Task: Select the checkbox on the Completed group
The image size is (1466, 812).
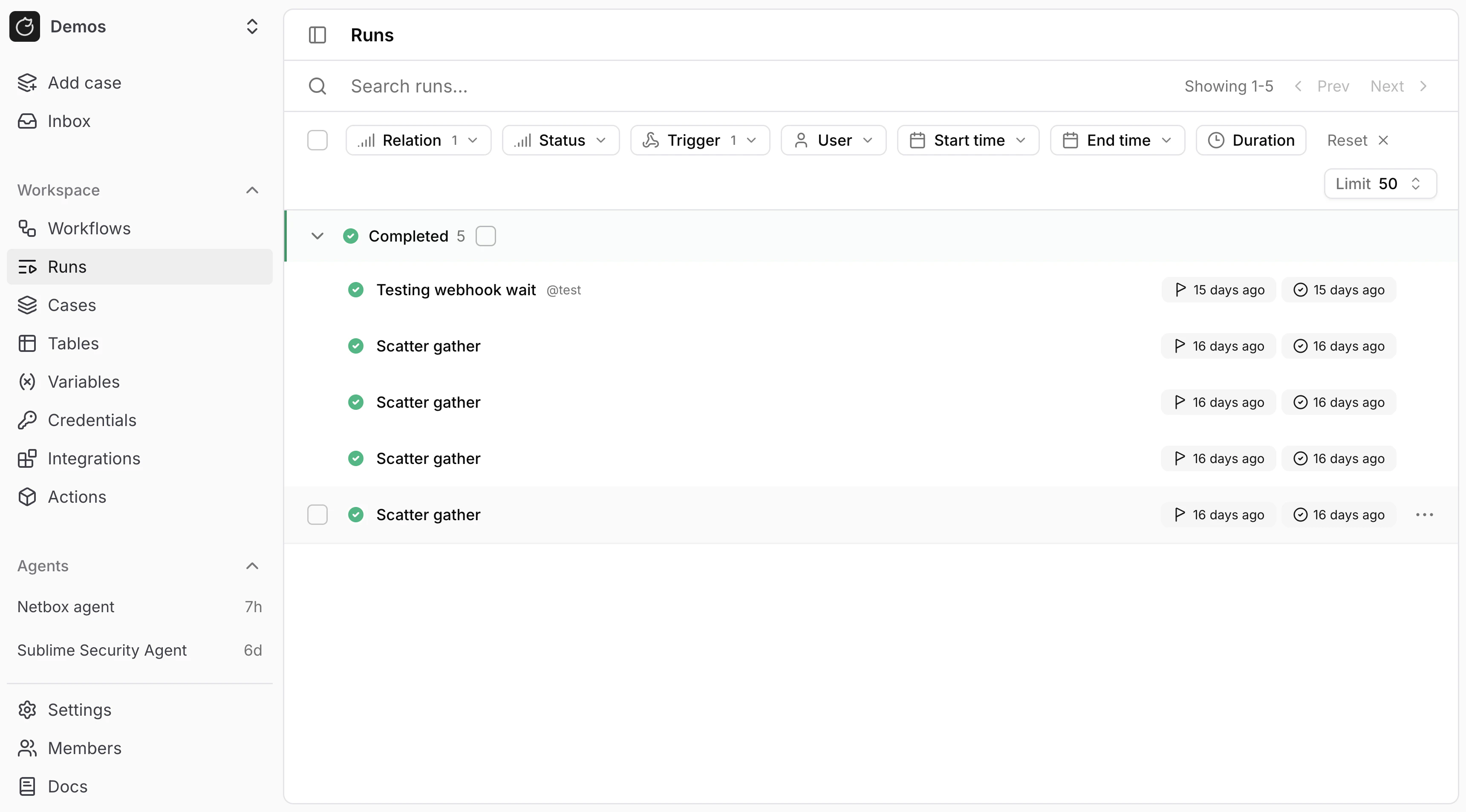Action: click(x=486, y=236)
